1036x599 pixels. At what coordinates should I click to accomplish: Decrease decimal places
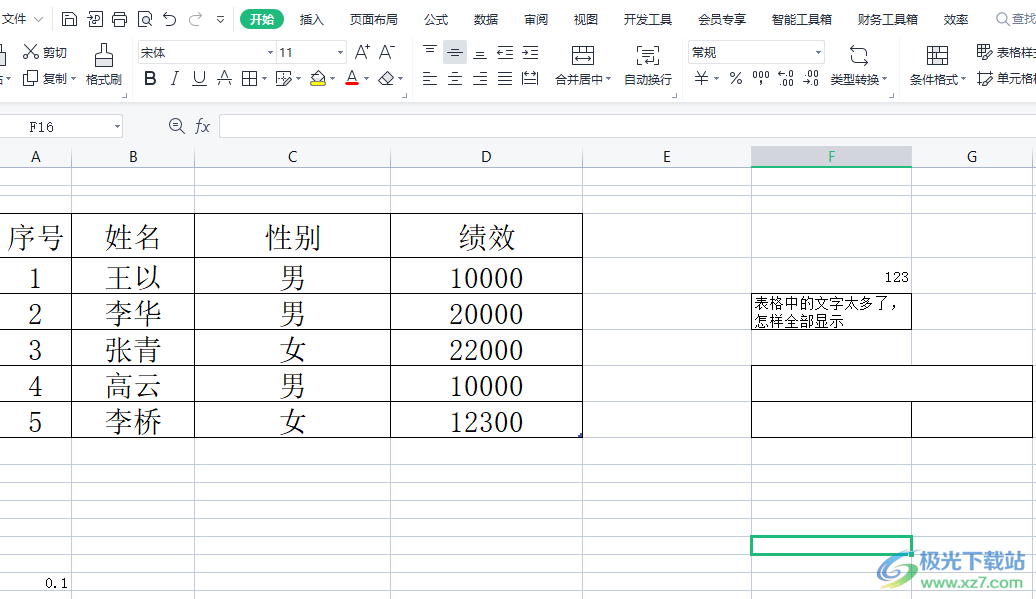pyautogui.click(x=811, y=79)
